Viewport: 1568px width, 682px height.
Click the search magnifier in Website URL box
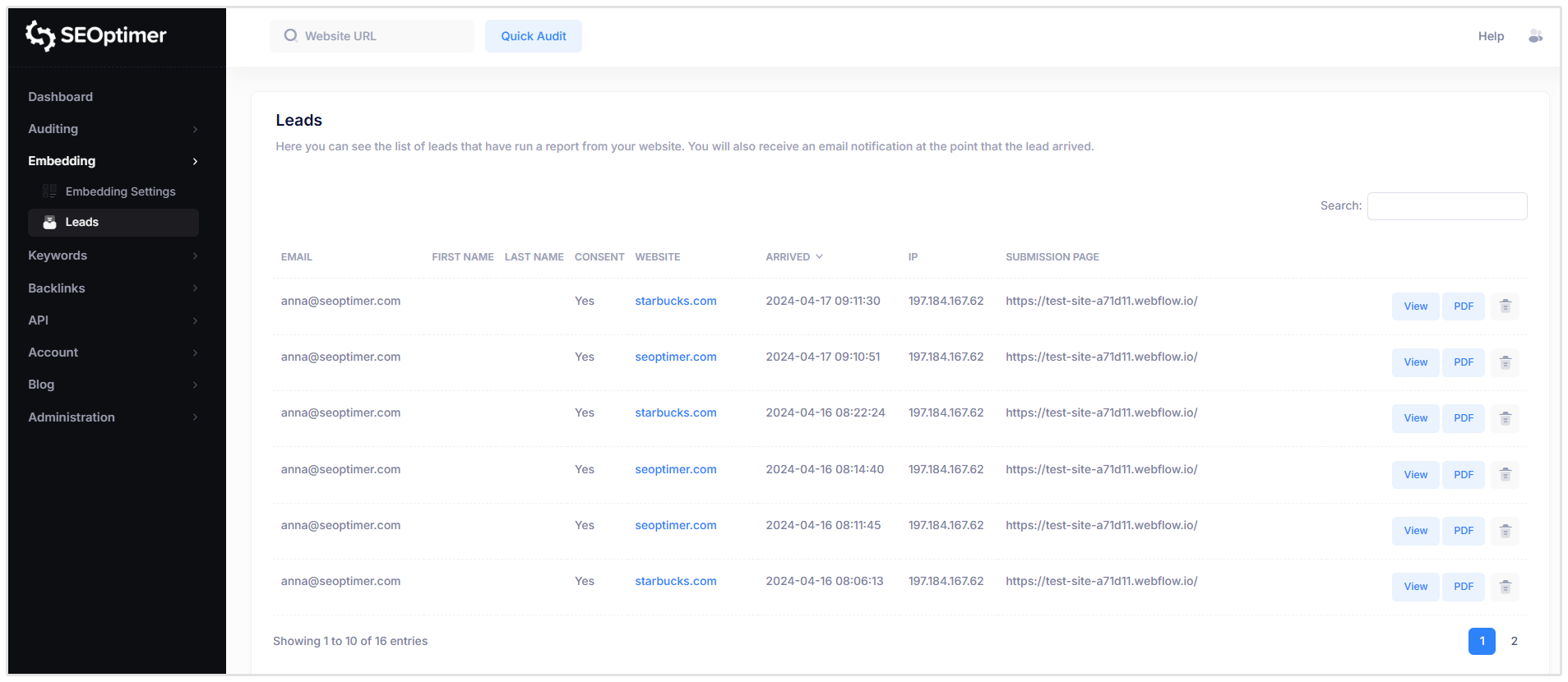290,35
